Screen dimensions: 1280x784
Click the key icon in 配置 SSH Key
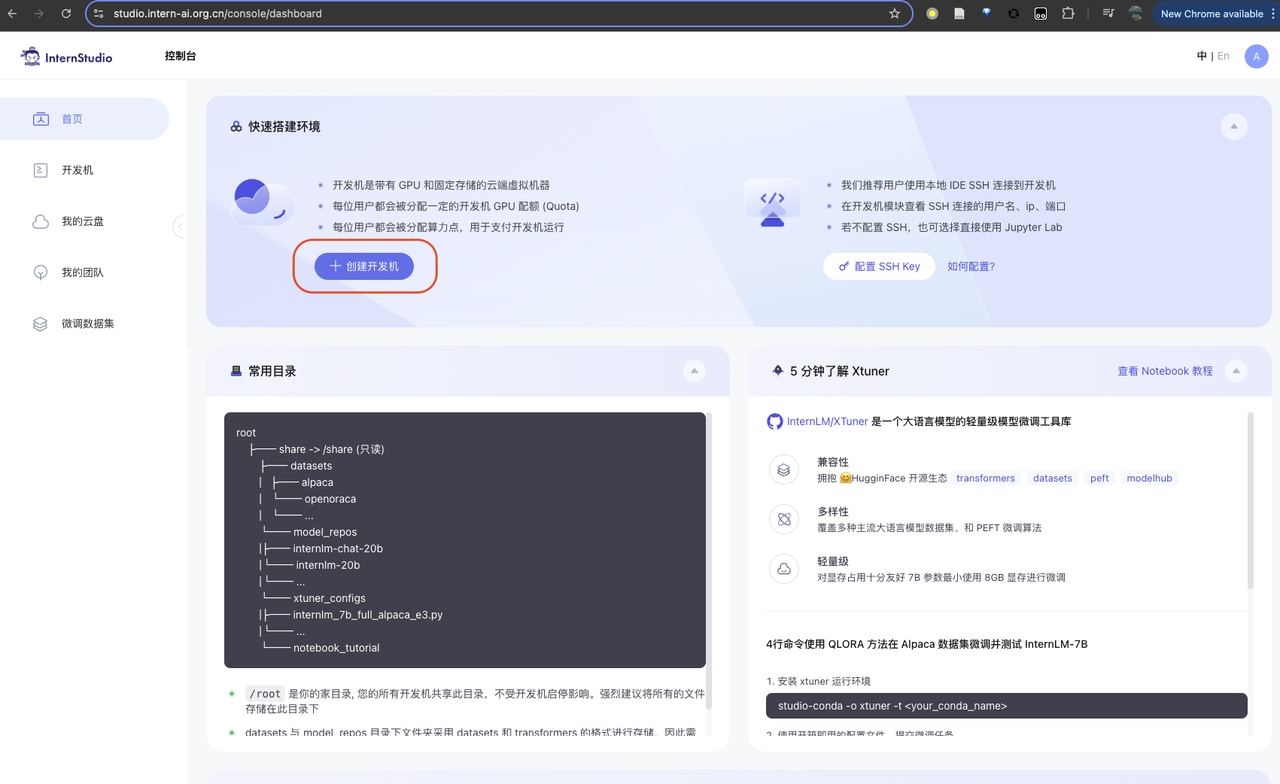click(x=844, y=266)
